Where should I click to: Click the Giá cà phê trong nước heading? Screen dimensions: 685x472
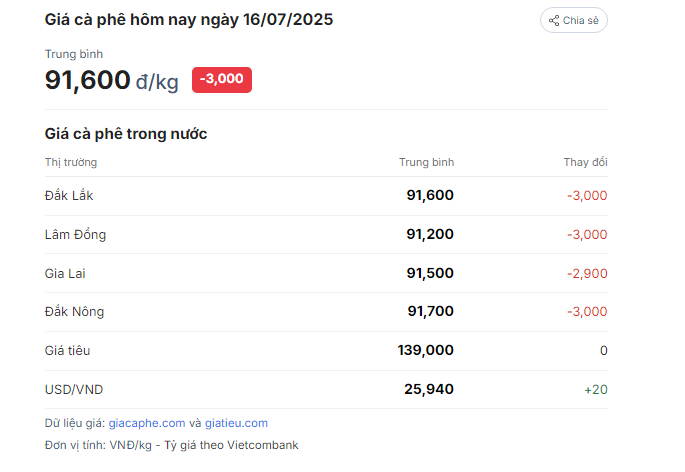[x=126, y=134]
